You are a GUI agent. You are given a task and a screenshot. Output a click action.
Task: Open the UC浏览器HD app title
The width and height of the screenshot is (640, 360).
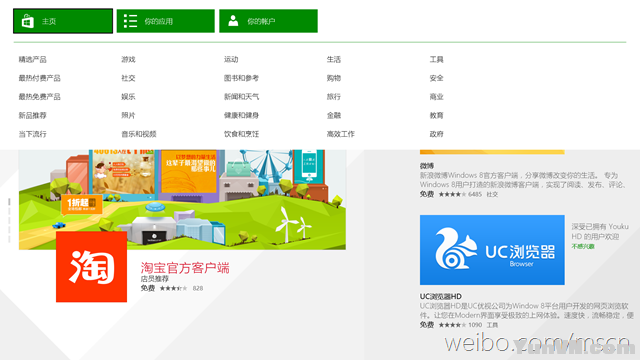click(440, 296)
